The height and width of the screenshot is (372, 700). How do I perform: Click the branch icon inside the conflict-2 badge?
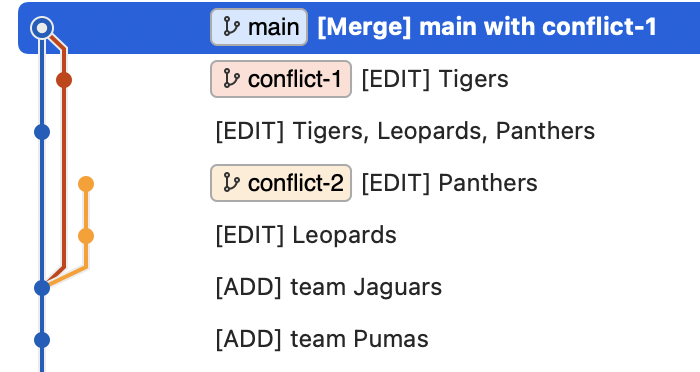[x=231, y=183]
